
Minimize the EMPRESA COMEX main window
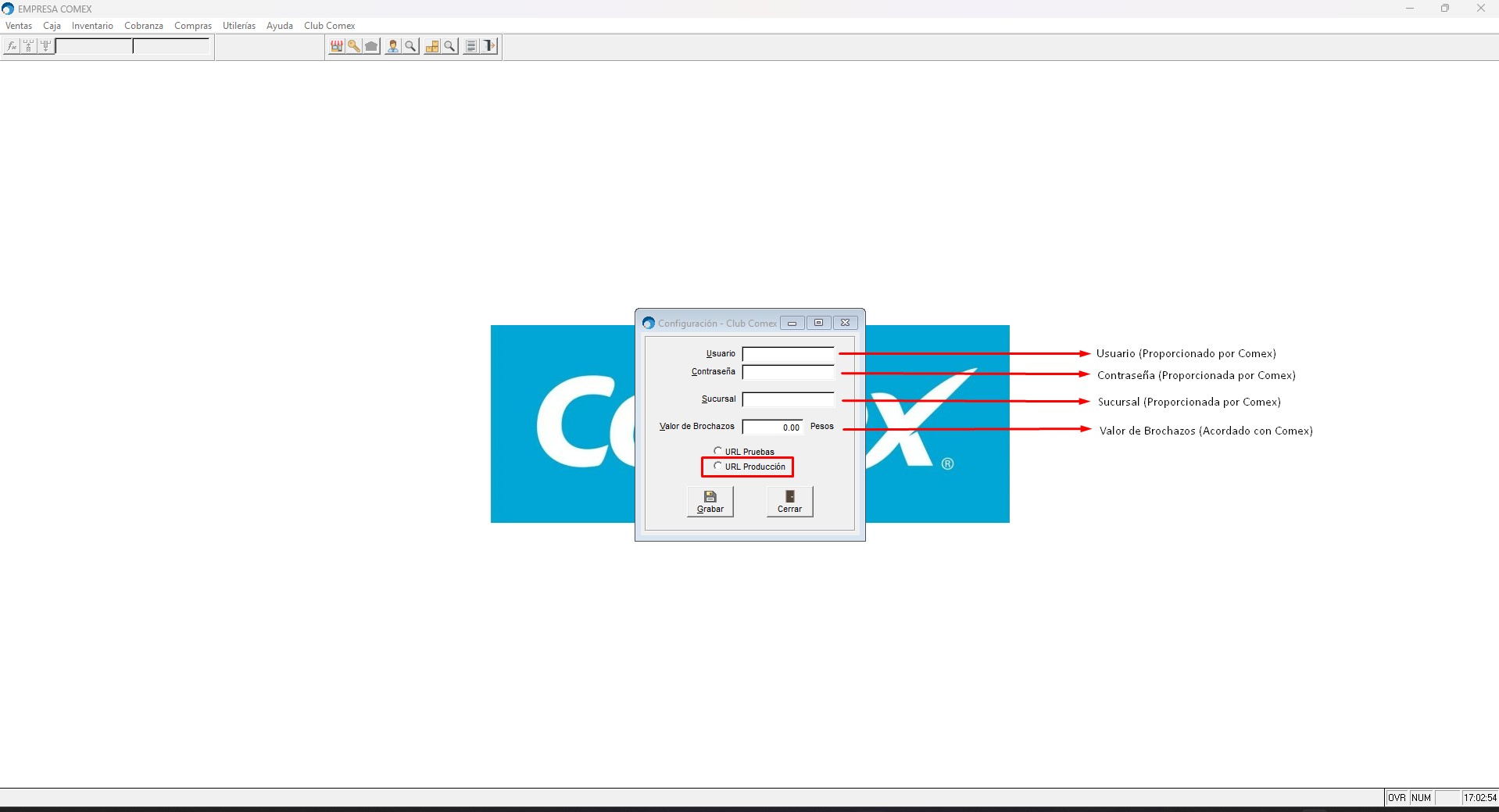click(x=1410, y=9)
